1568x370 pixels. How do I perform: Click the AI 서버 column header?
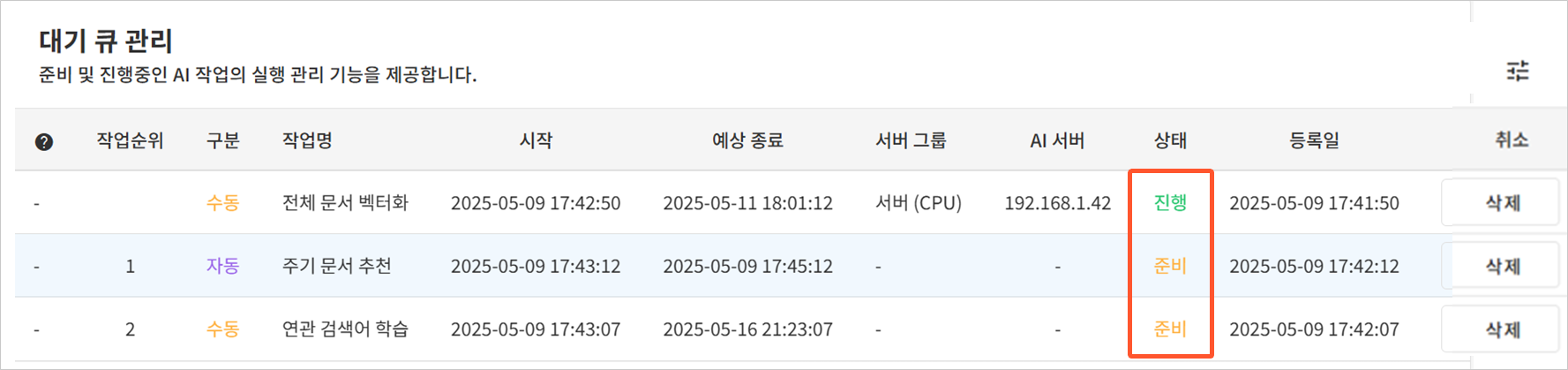[1057, 140]
